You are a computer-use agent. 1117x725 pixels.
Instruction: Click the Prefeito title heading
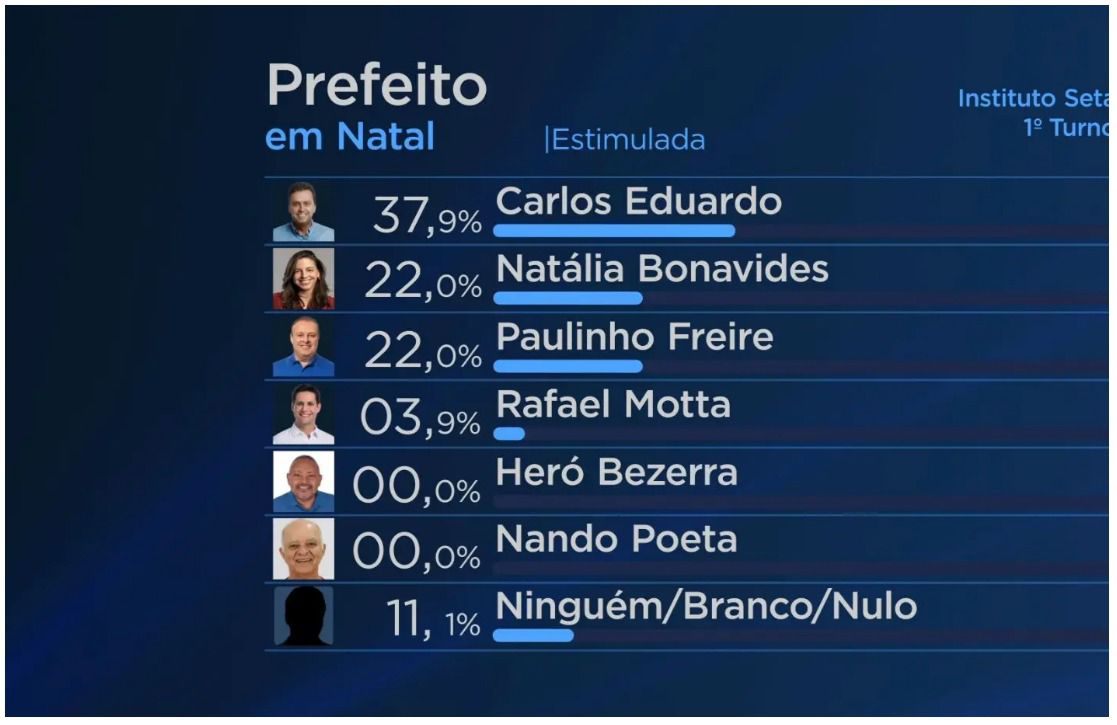[x=377, y=85]
